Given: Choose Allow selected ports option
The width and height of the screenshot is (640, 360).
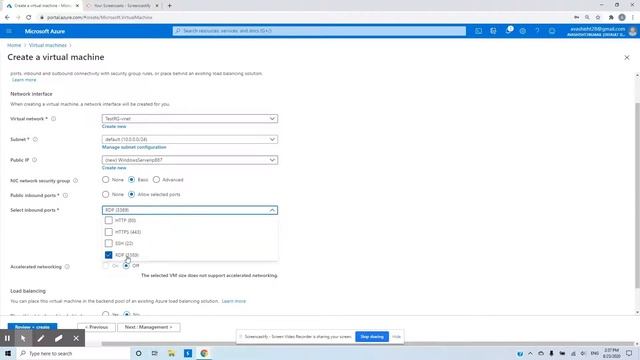Looking at the screenshot, I should [x=131, y=194].
